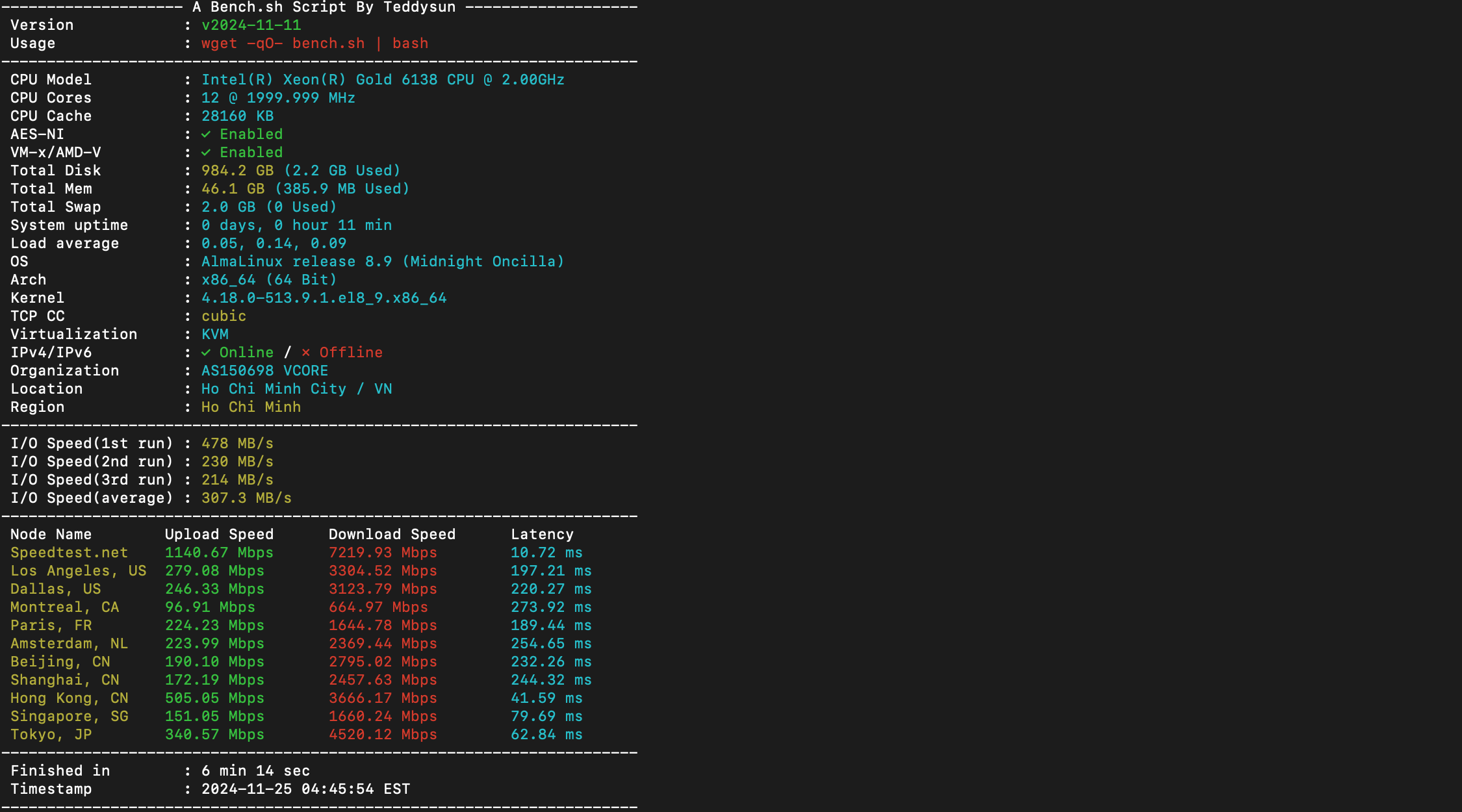Click the Speedtest.net node name

69,552
